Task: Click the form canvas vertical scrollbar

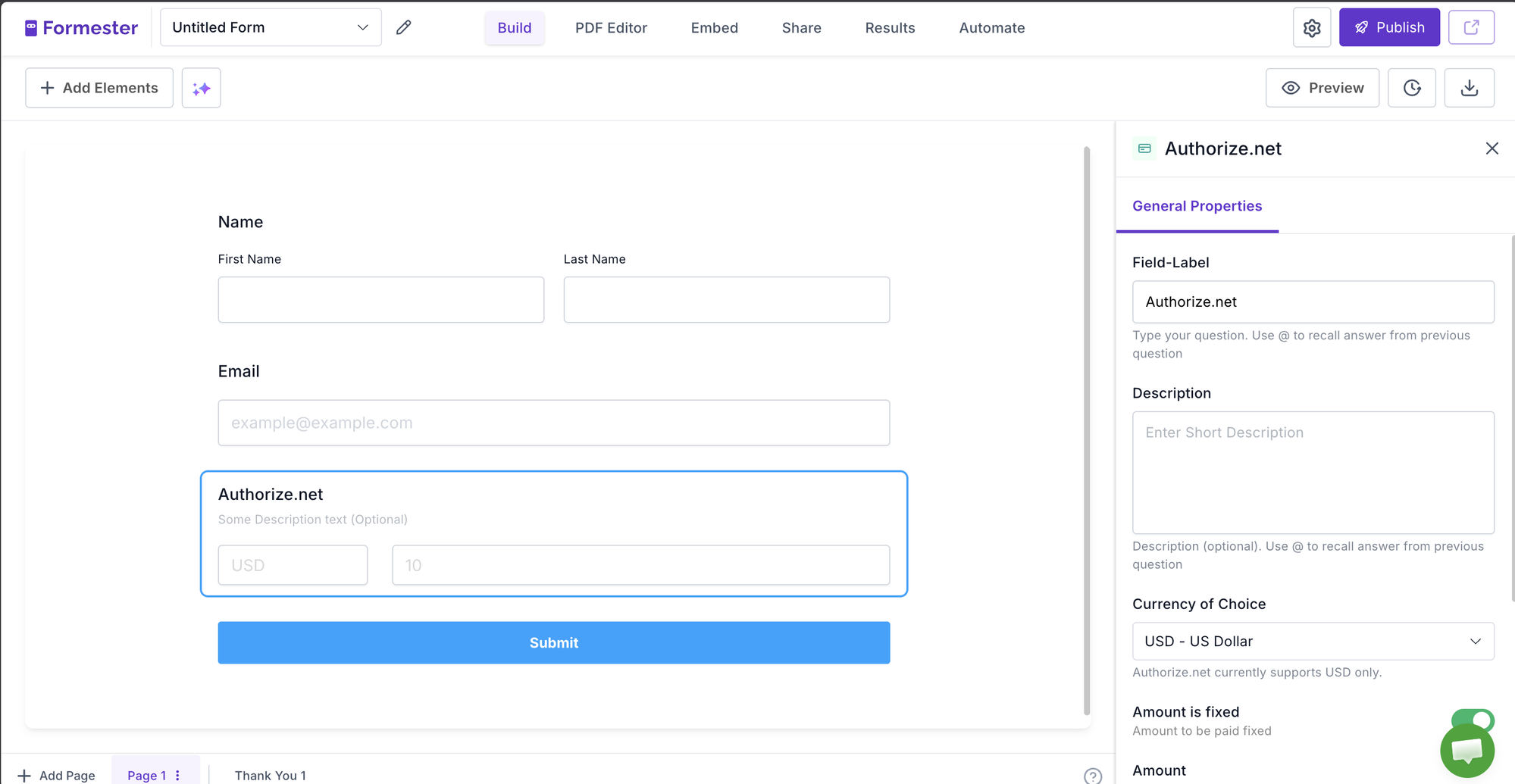Action: coord(1086,430)
